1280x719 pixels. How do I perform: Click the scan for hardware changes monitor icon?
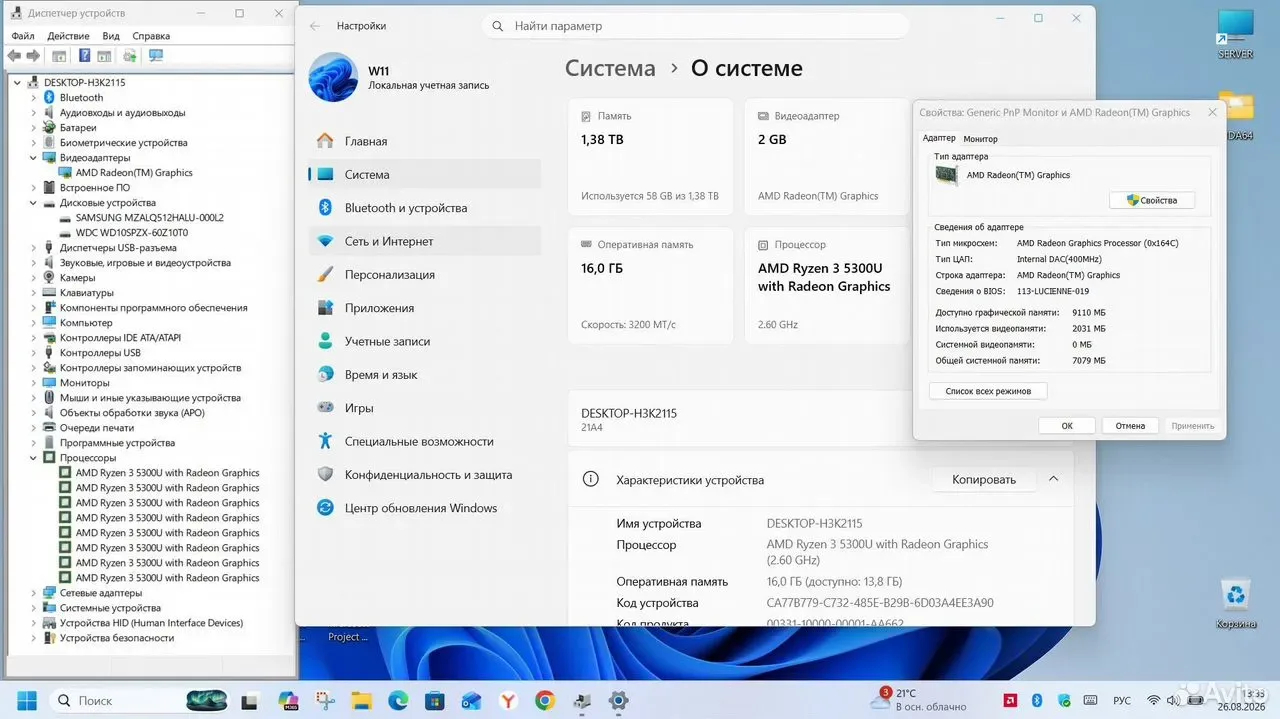[x=155, y=56]
